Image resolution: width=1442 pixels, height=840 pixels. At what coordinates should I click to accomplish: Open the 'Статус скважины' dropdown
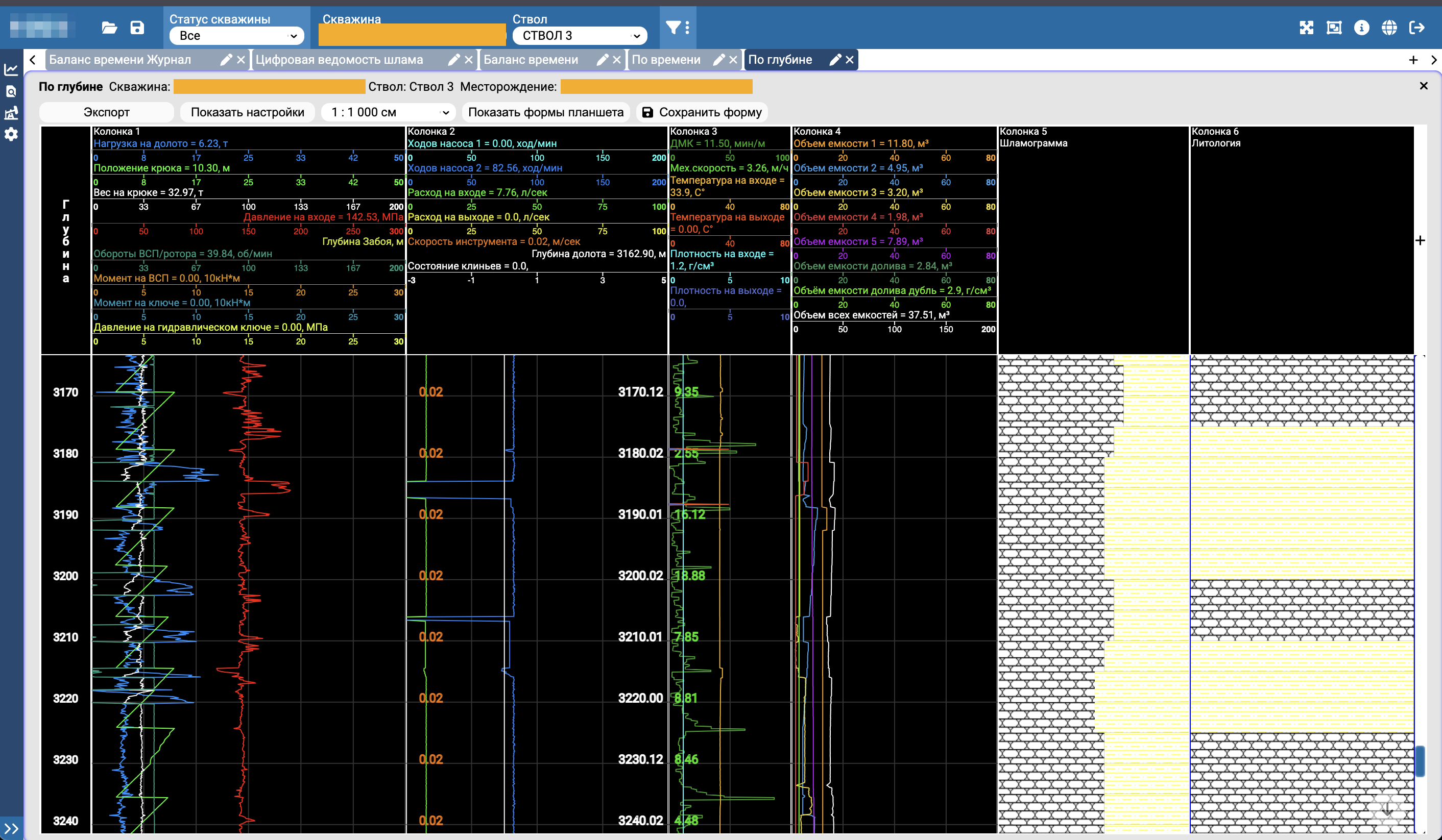pyautogui.click(x=236, y=35)
